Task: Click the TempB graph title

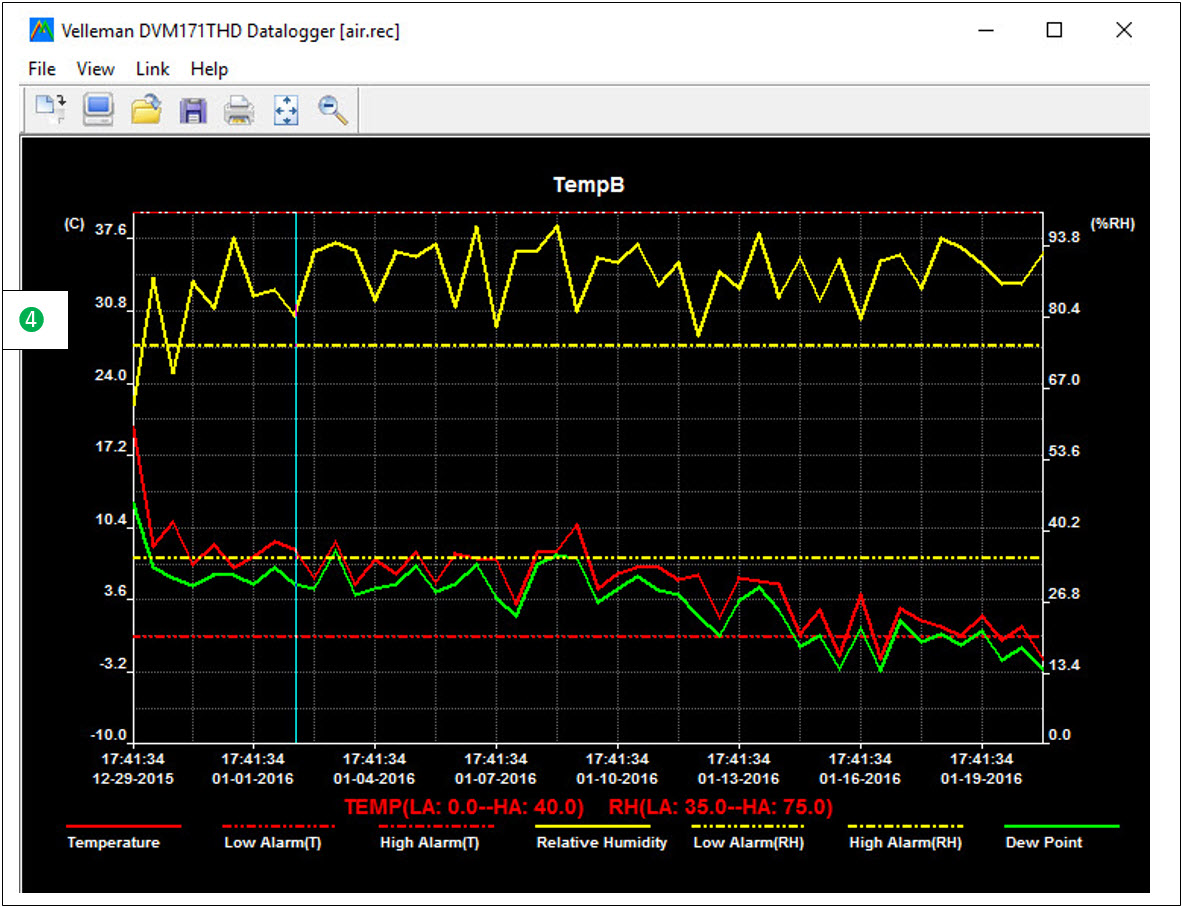Action: point(589,185)
